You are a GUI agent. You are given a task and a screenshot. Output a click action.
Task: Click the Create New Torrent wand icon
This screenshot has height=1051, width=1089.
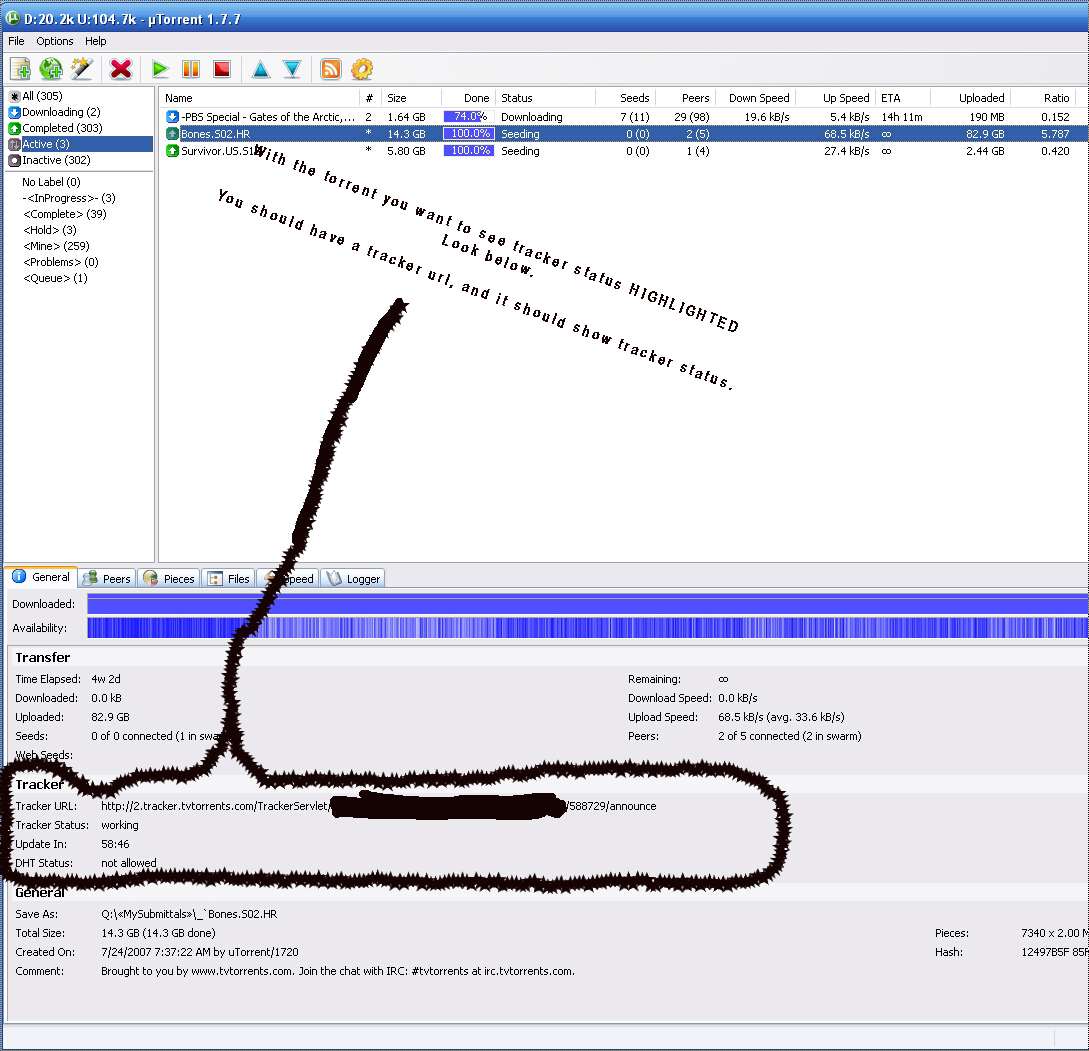point(82,69)
